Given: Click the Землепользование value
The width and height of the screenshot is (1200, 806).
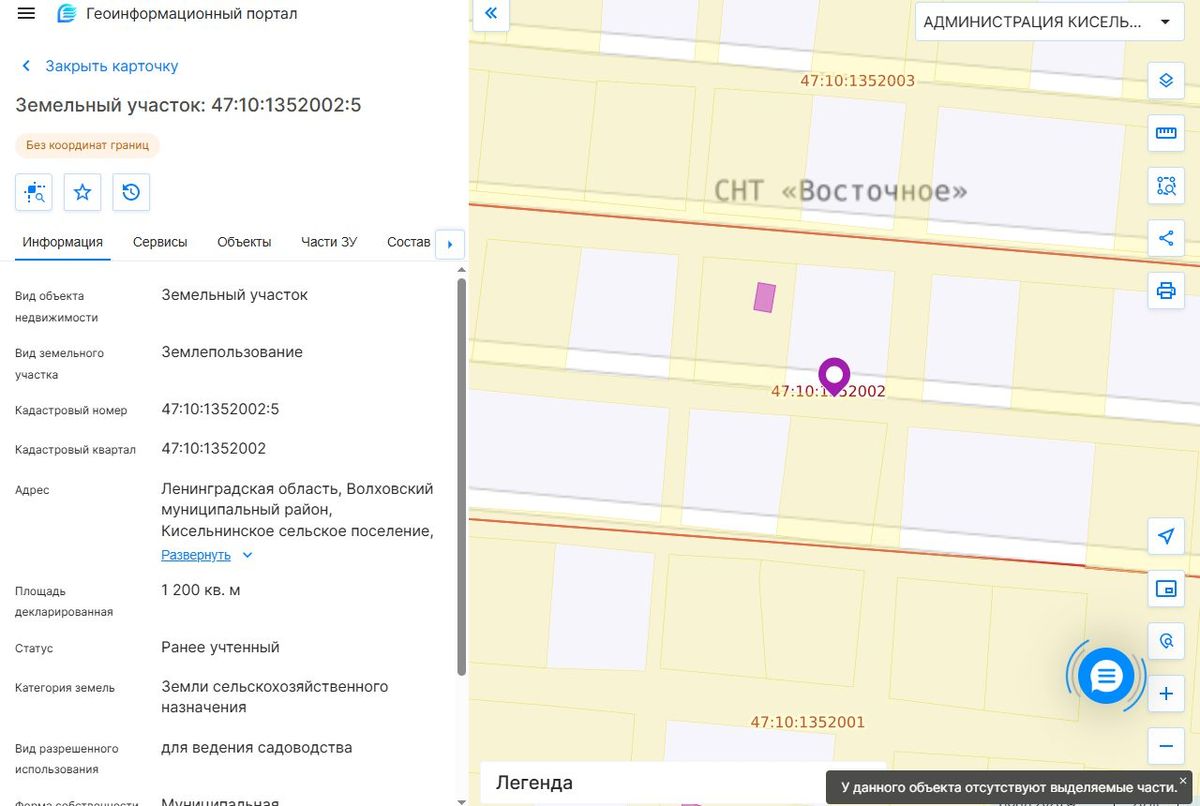Looking at the screenshot, I should [232, 352].
